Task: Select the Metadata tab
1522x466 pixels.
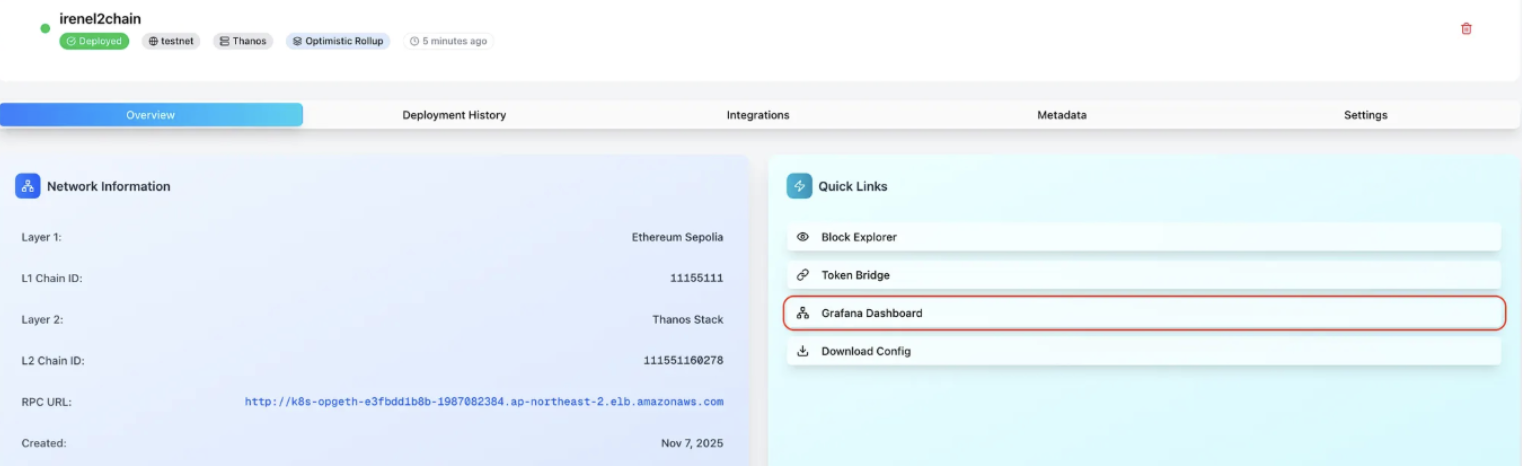Action: tap(1061, 115)
